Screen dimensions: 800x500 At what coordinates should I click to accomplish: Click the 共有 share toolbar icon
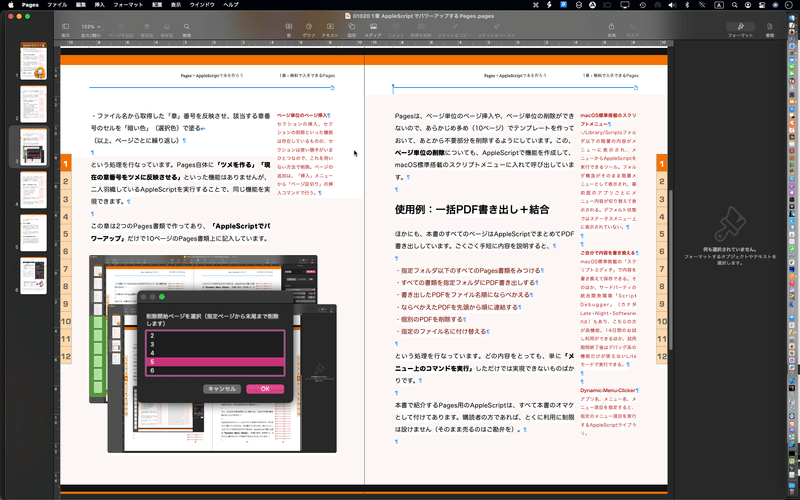click(611, 27)
